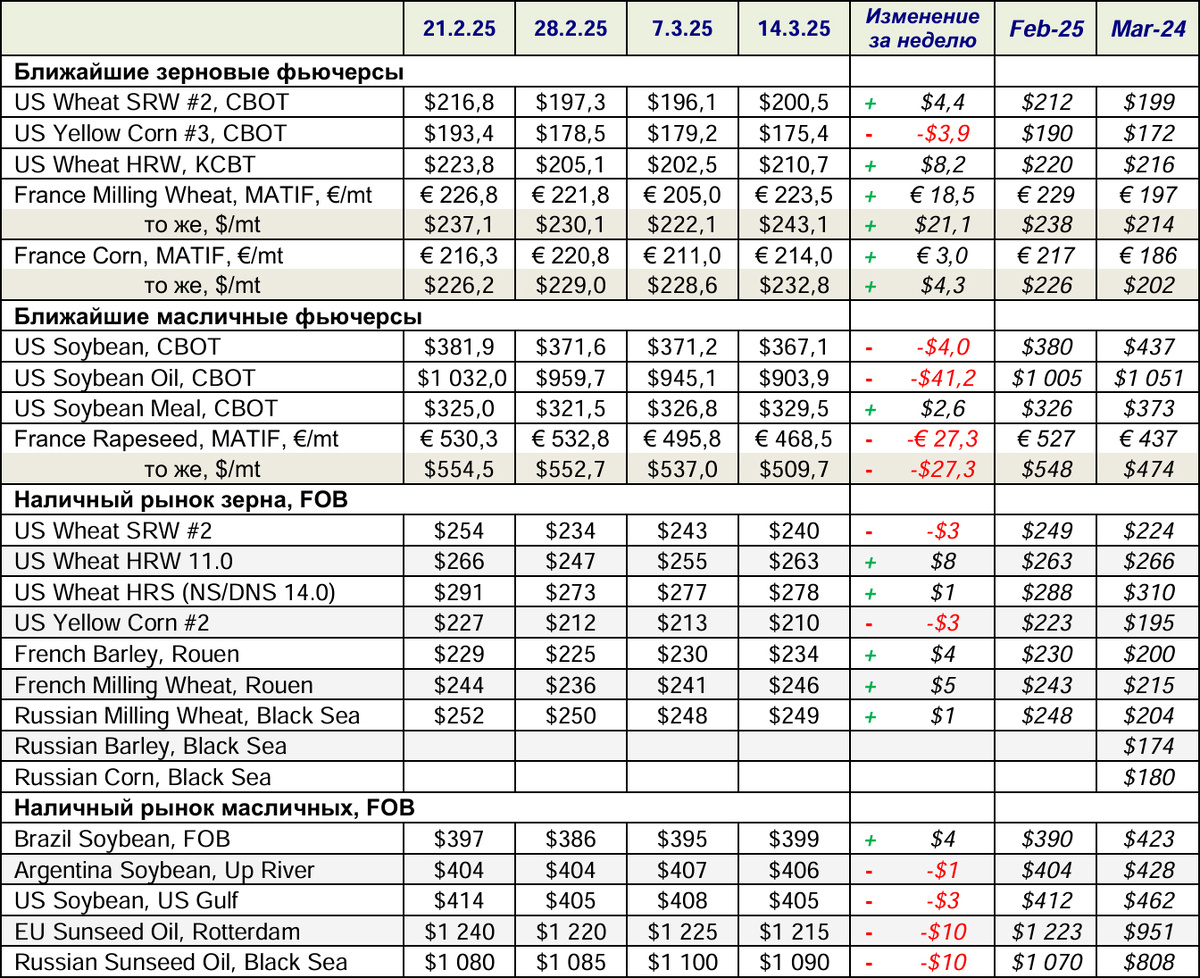
Task: Click the $174 Russian Barley cell
Action: (x=1148, y=746)
